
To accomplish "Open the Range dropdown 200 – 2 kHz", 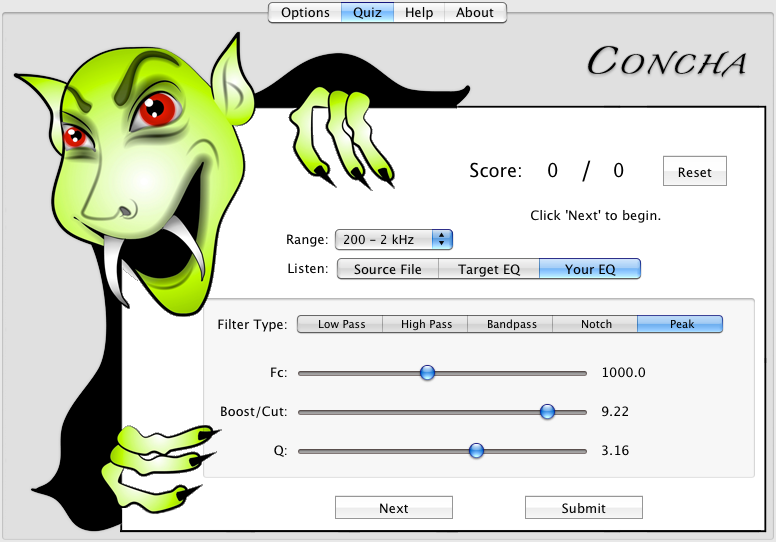I will (x=394, y=240).
